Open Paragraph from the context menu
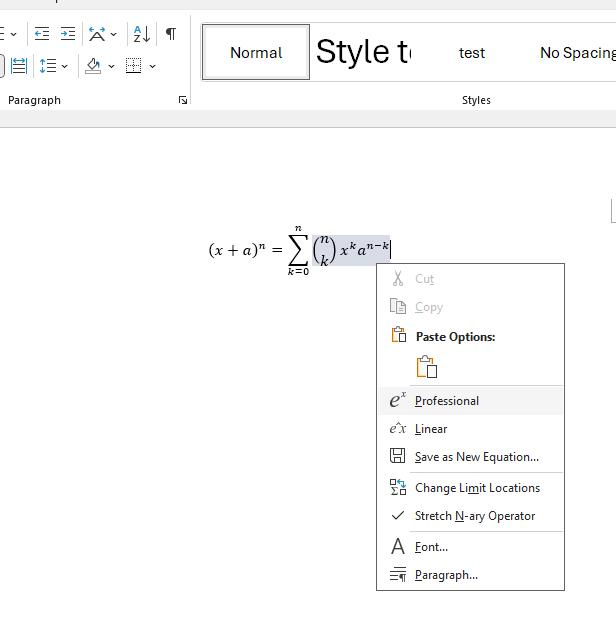 click(x=471, y=575)
